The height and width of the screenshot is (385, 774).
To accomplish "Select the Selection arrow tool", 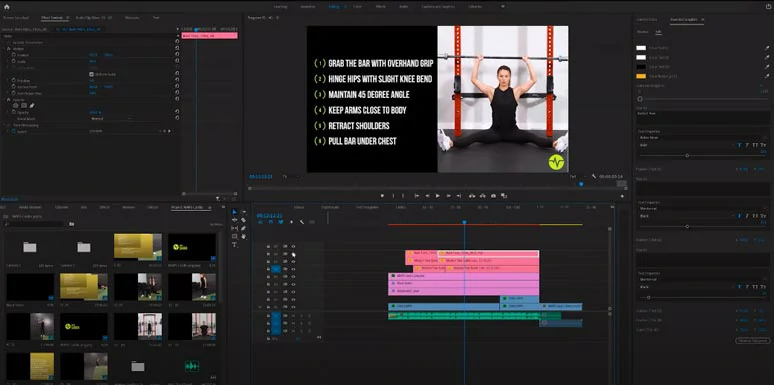I will [234, 212].
